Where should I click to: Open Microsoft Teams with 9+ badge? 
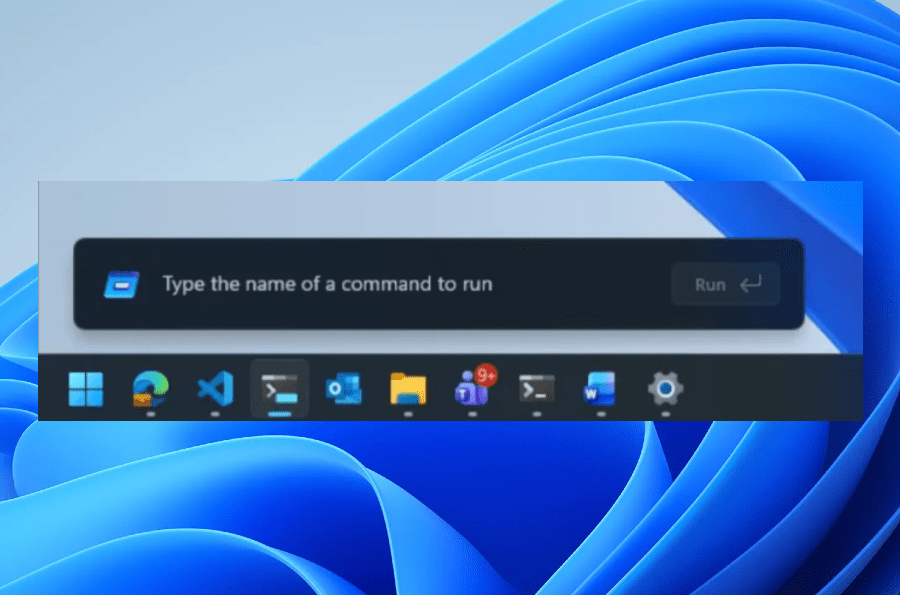pyautogui.click(x=474, y=387)
